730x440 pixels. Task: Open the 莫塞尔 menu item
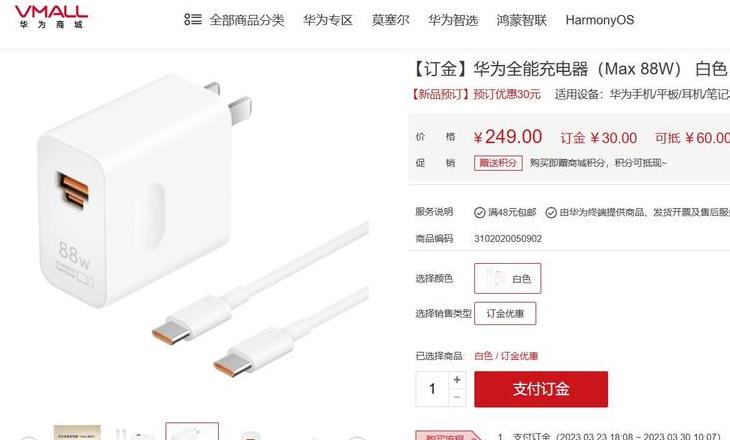pos(390,20)
